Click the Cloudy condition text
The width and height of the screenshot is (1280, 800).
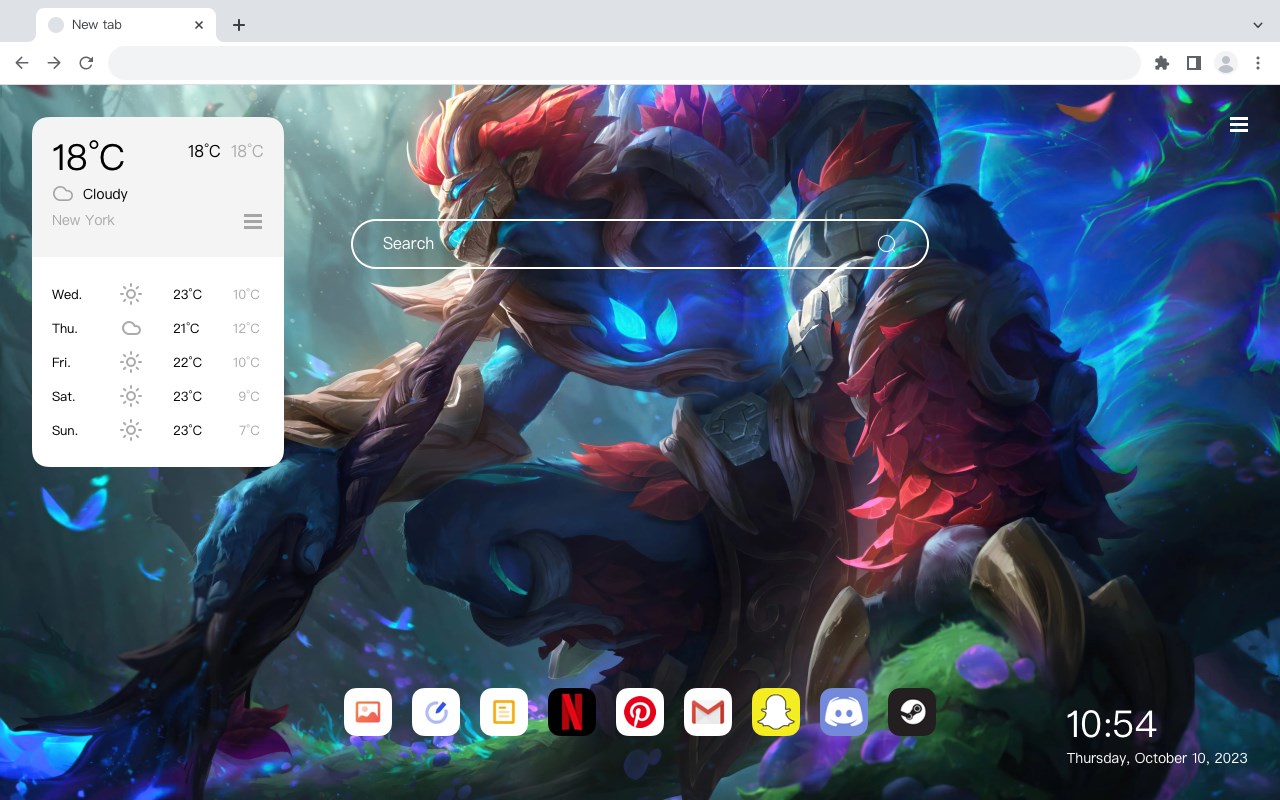coord(105,194)
